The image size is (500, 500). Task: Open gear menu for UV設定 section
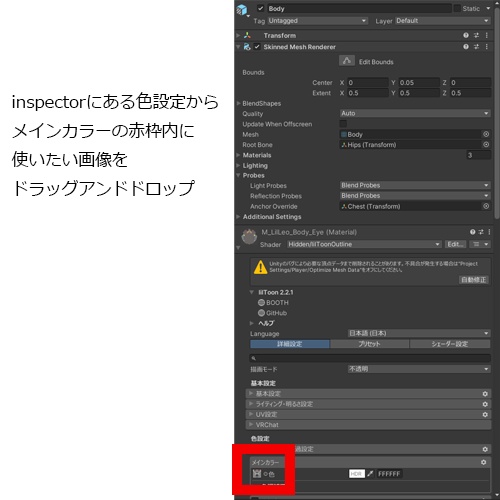pos(485,414)
